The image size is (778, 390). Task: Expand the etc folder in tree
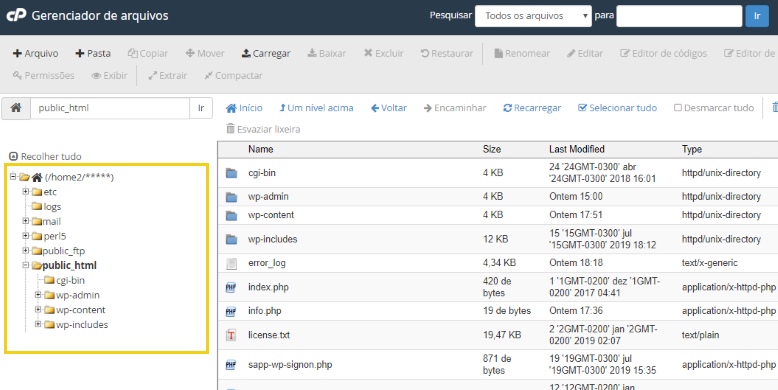pyautogui.click(x=26, y=192)
